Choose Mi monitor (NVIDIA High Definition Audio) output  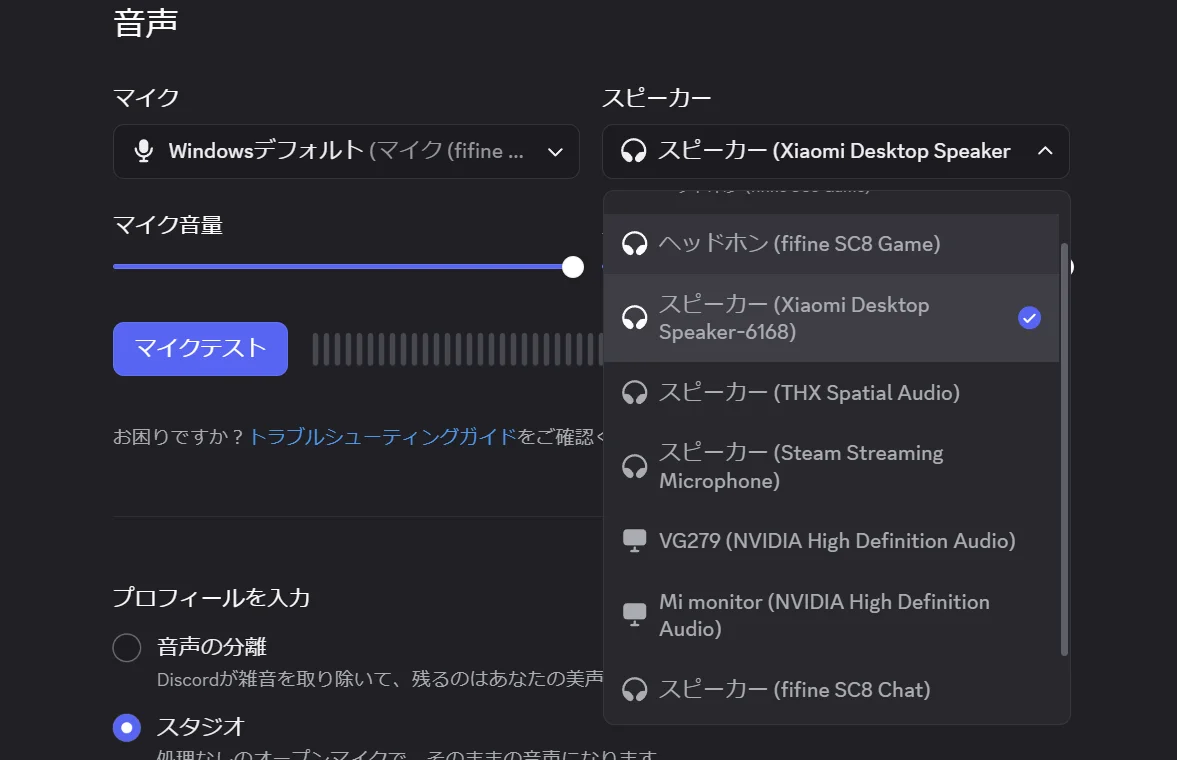(x=831, y=614)
